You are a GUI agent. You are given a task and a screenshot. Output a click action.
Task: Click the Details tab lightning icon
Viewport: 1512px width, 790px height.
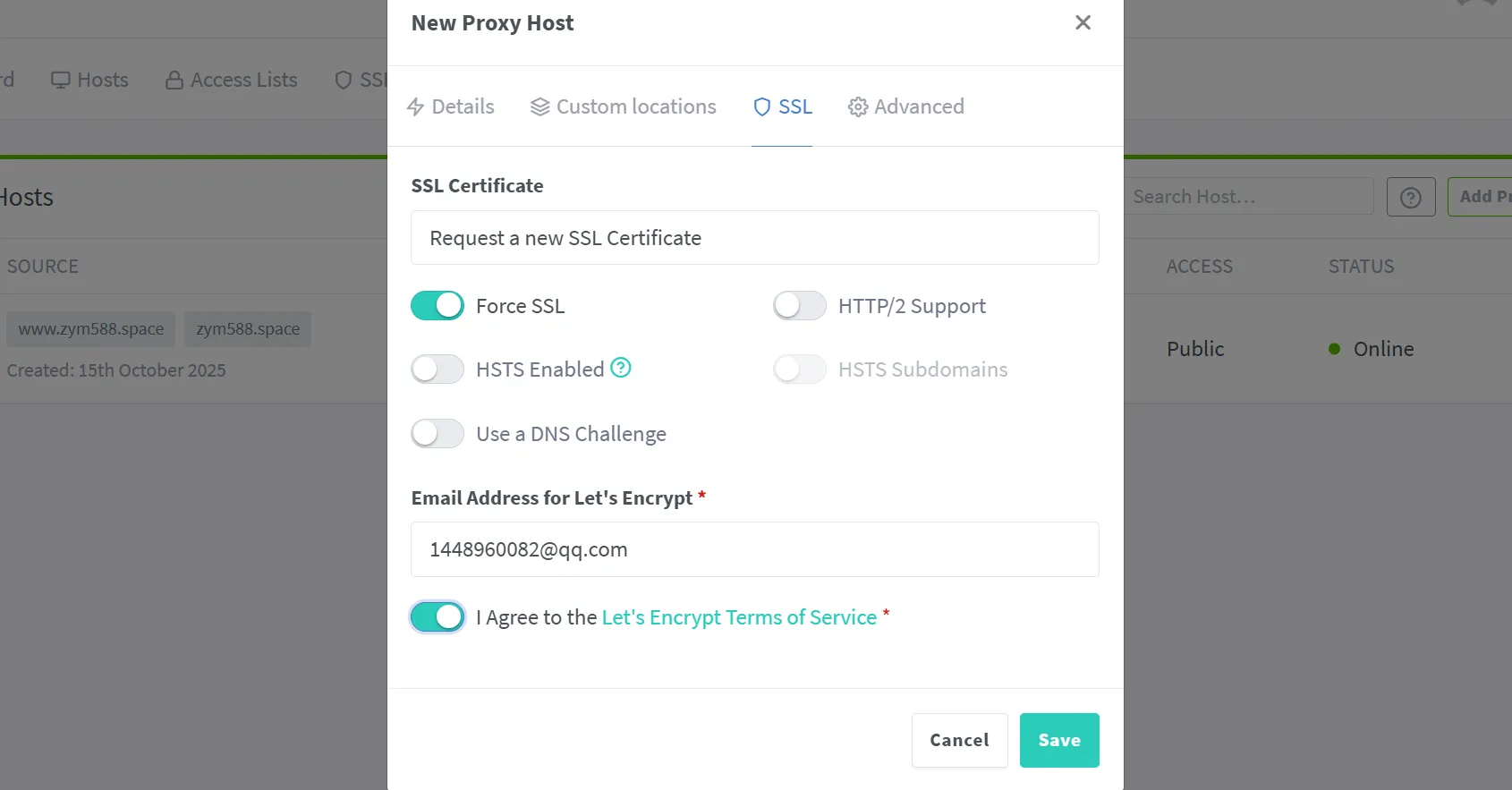415,107
